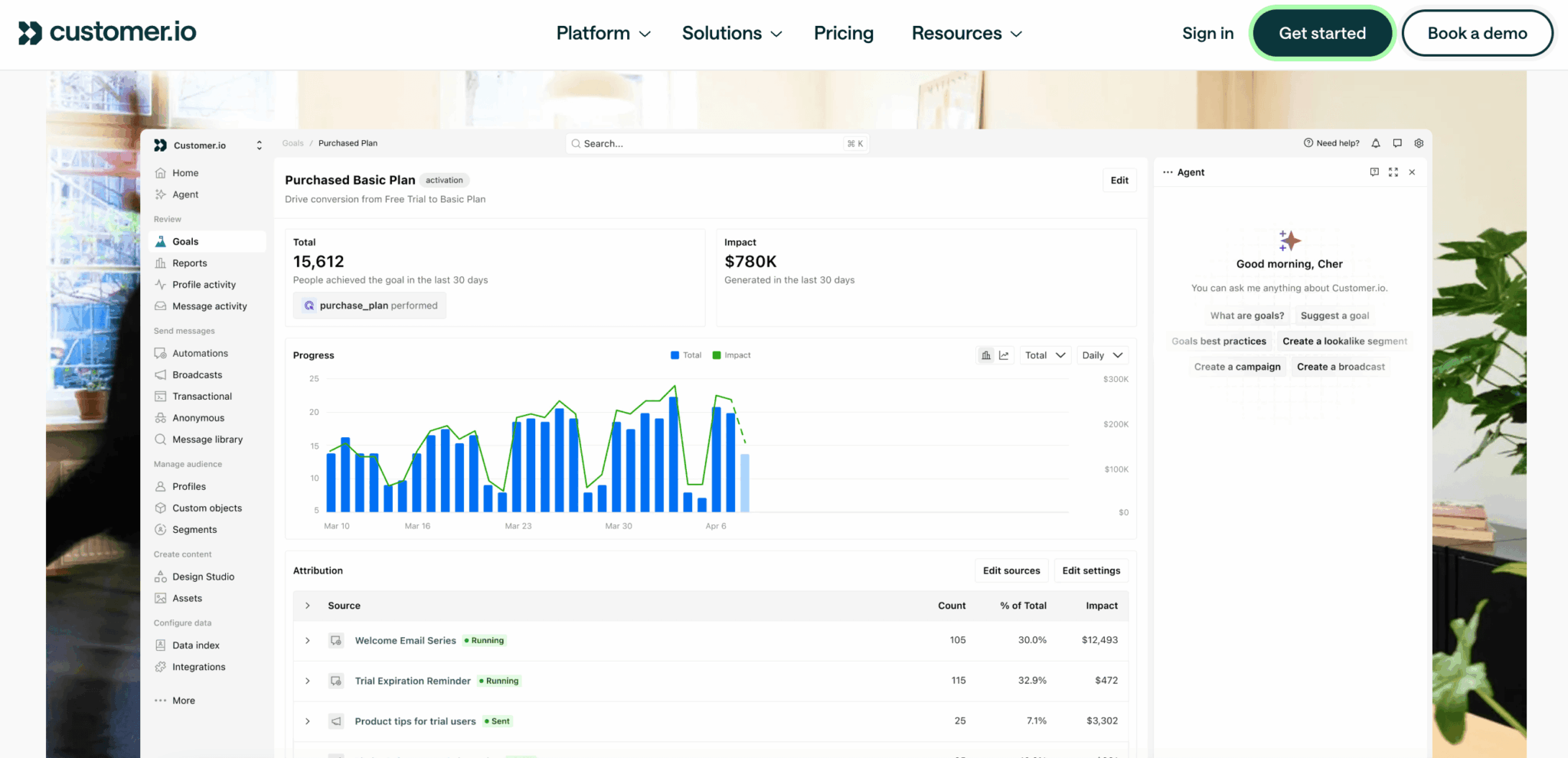The image size is (1568, 758).
Task: Click the Automations icon in sidebar
Action: pos(161,354)
